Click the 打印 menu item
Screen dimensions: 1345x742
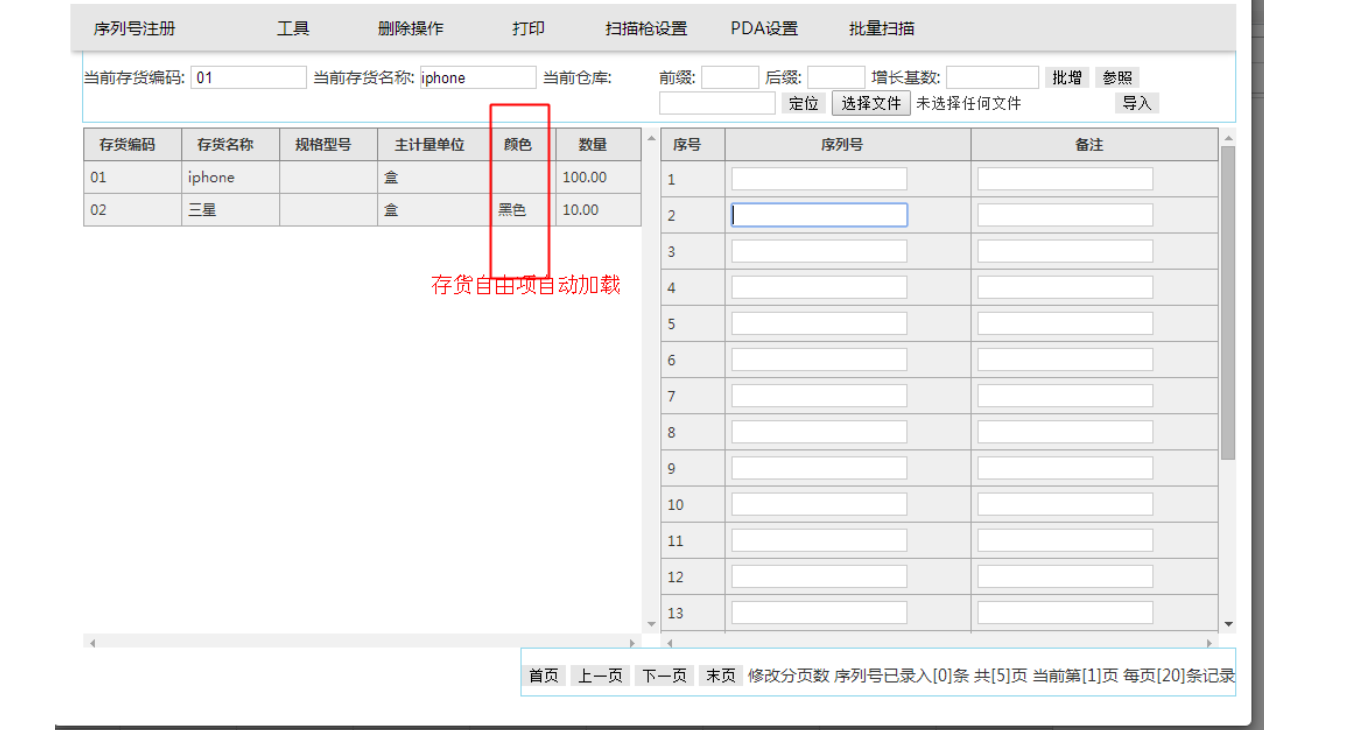pos(528,29)
